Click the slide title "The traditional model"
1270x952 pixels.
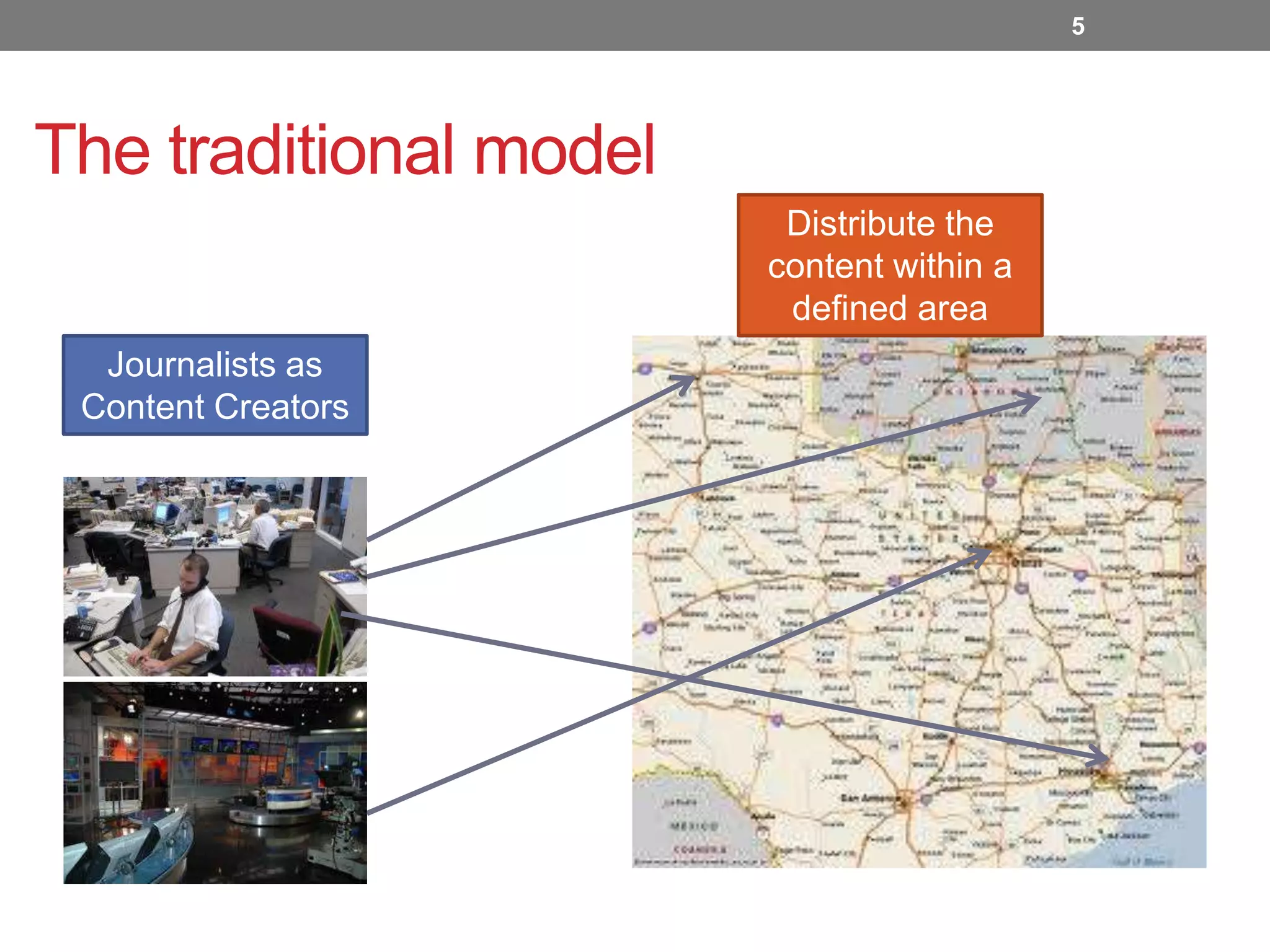pos(345,149)
